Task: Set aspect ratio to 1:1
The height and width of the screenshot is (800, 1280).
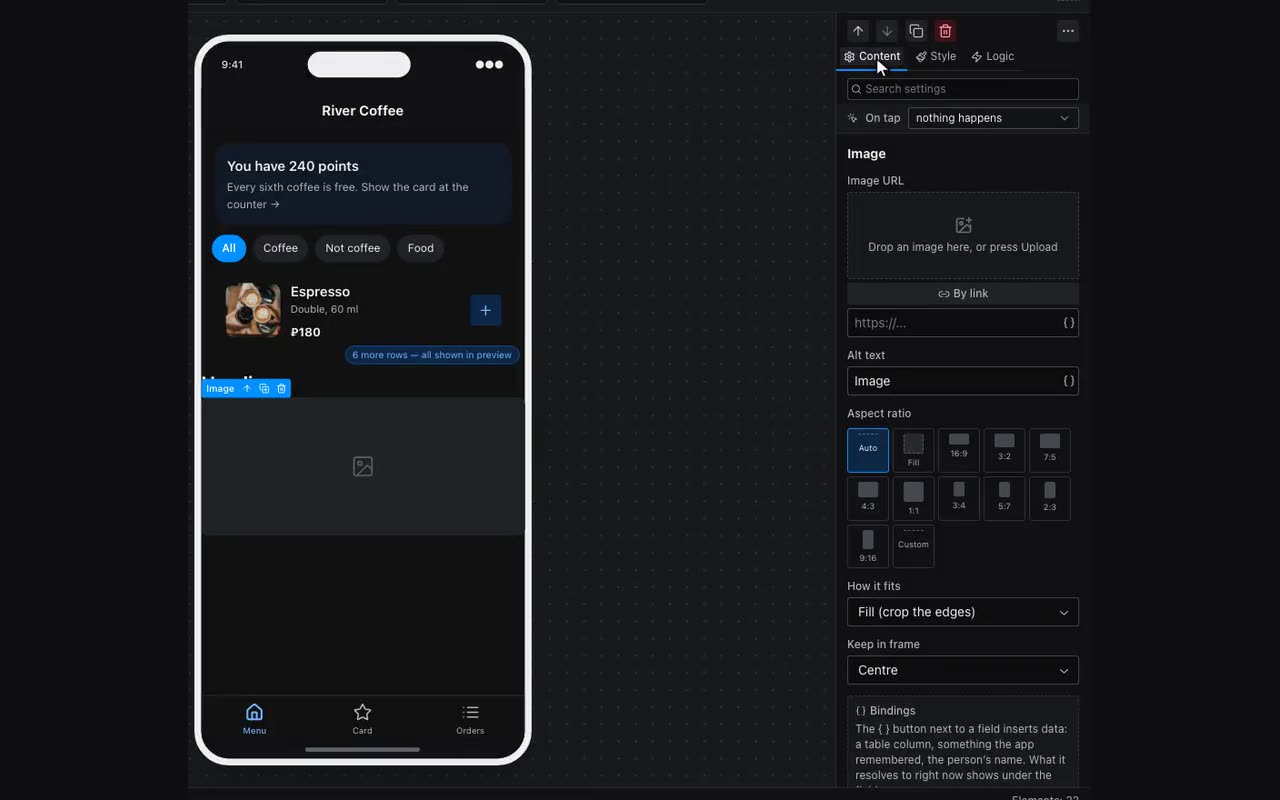Action: tap(913, 498)
